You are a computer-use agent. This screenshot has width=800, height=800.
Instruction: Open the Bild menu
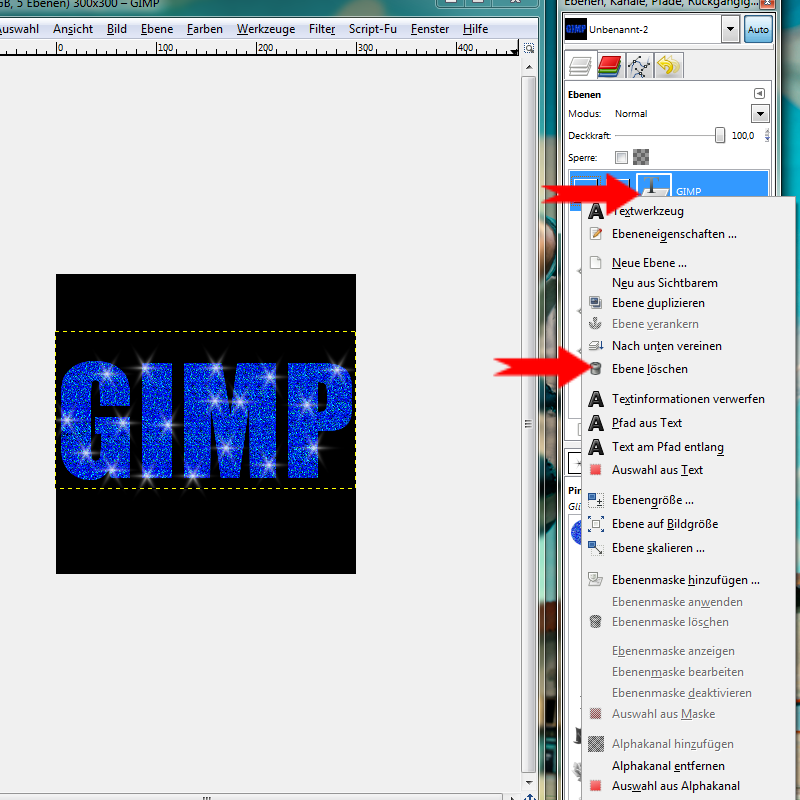tap(117, 29)
